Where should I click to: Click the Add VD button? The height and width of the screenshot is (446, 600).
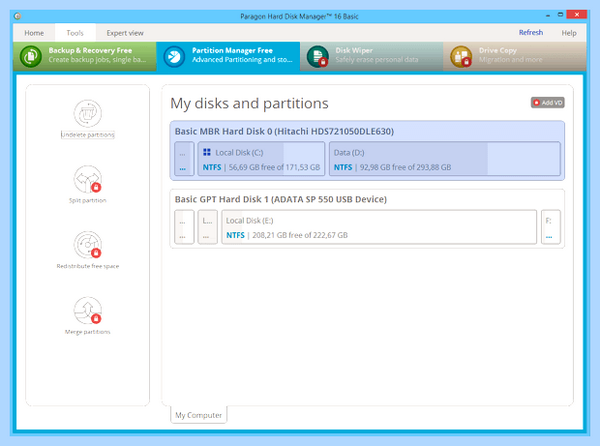(548, 103)
